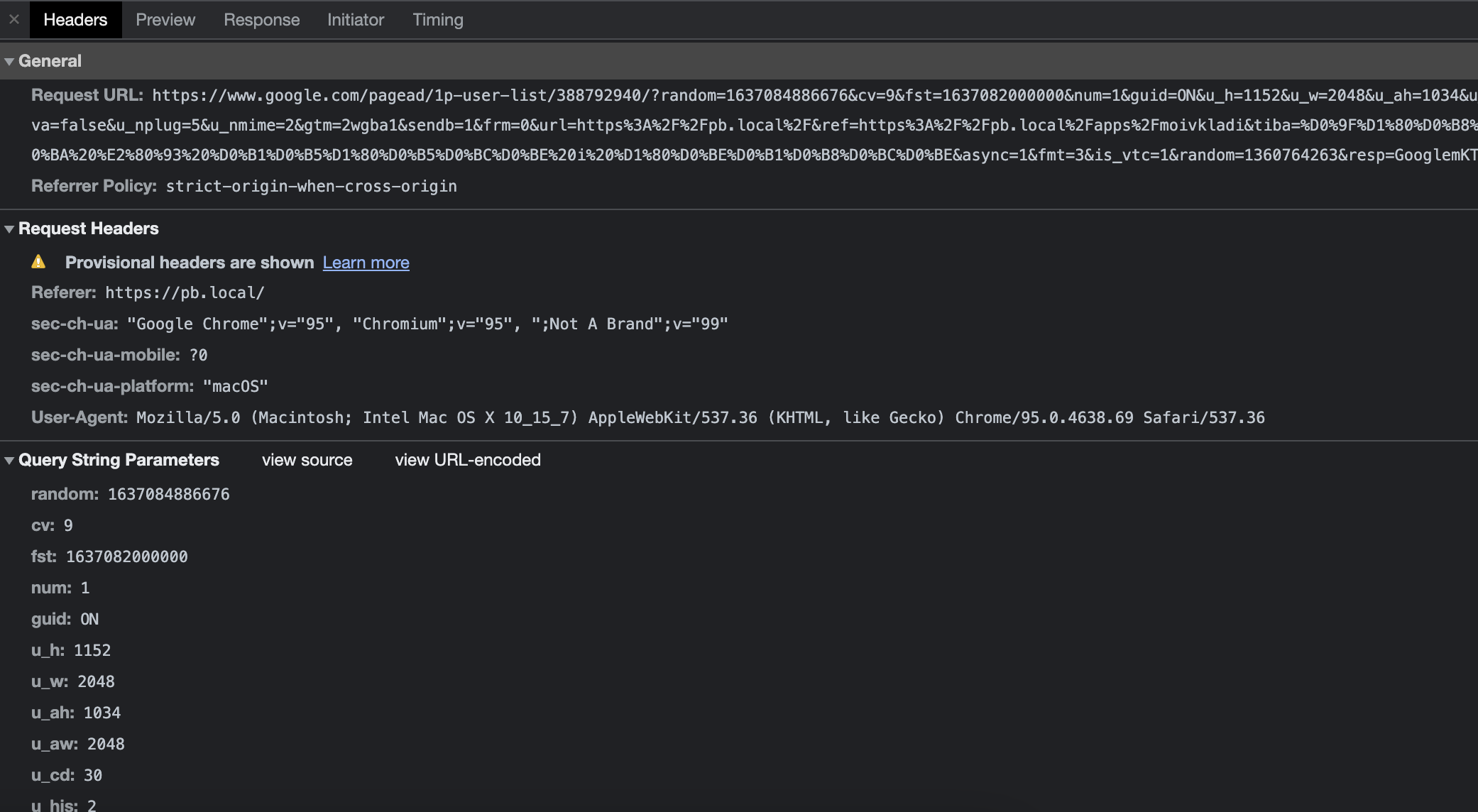
Task: Click view source for query parameters
Action: [x=307, y=460]
